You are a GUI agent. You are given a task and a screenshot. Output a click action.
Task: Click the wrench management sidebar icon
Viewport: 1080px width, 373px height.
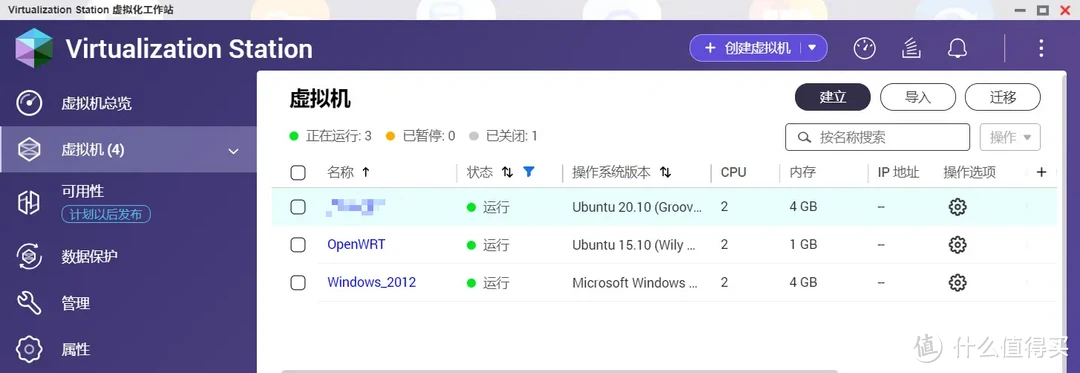click(29, 303)
